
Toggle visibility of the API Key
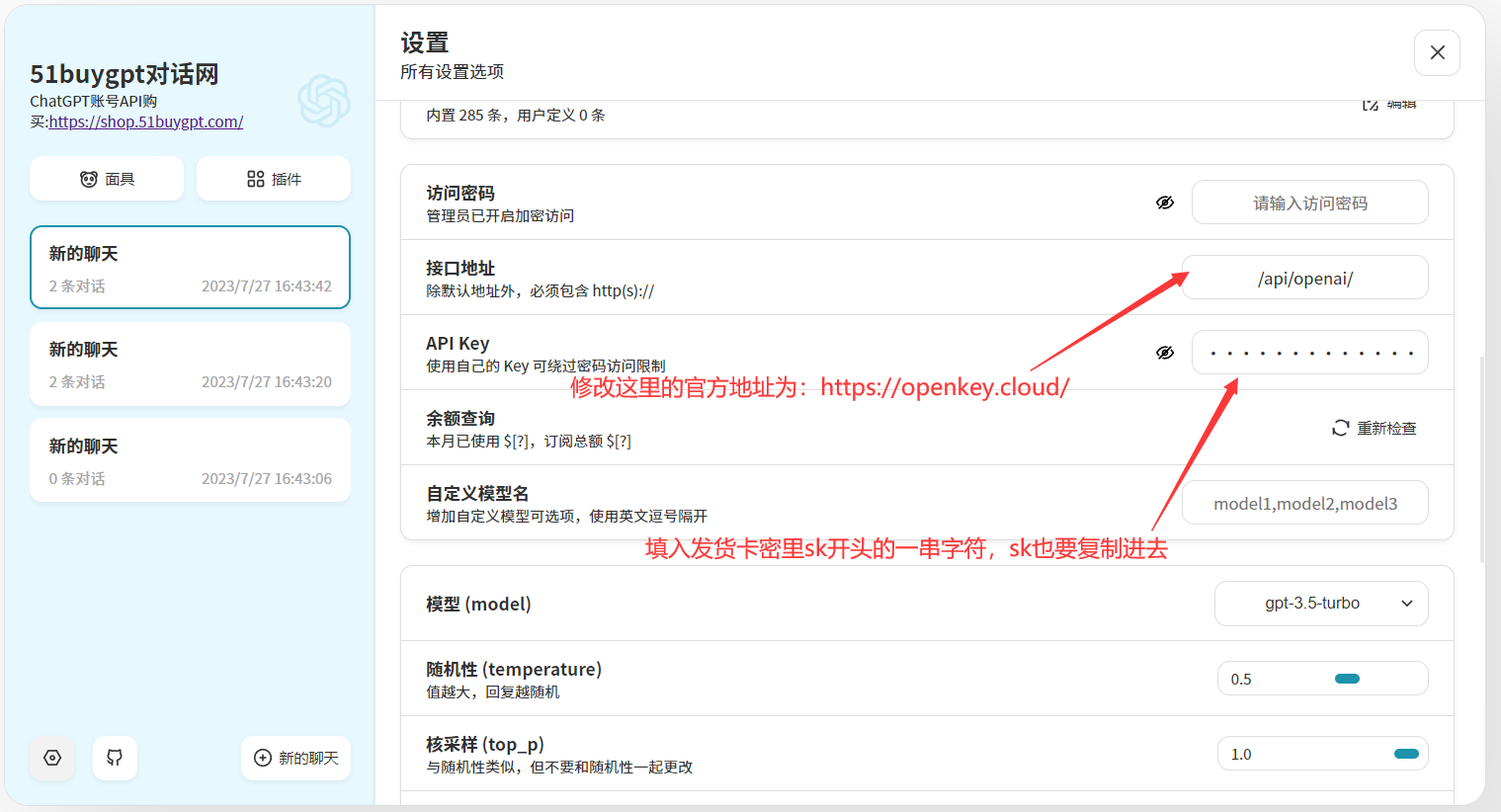point(1165,353)
